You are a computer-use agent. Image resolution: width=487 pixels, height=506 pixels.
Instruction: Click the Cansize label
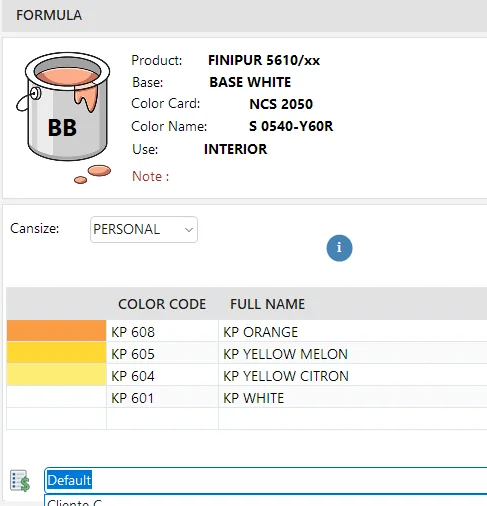pos(35,228)
